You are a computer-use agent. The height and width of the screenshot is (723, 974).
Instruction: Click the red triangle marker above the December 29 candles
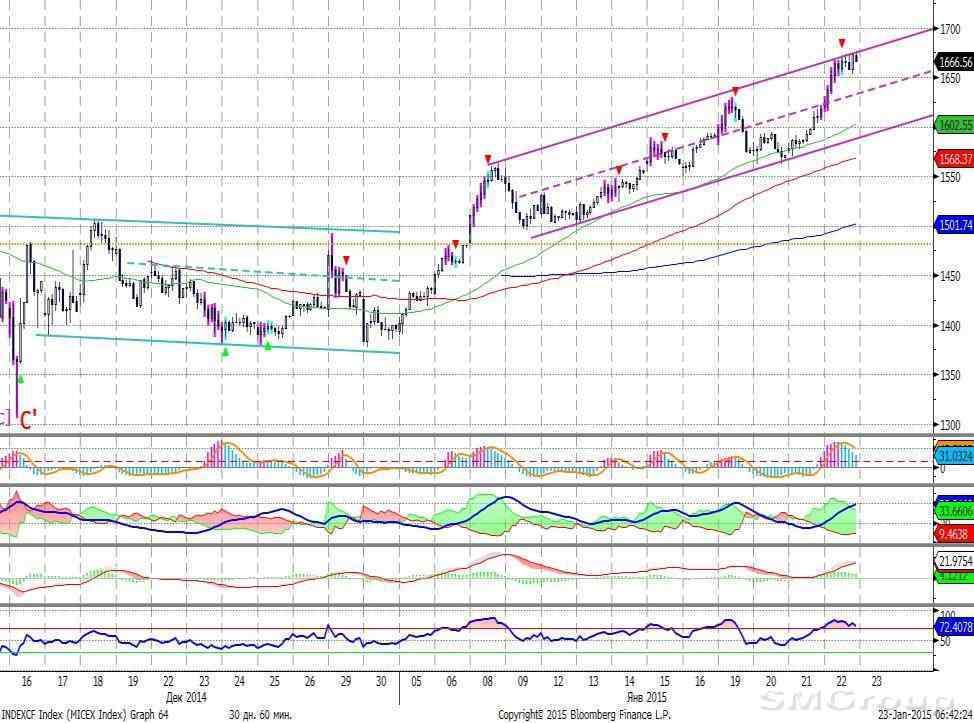click(x=346, y=260)
